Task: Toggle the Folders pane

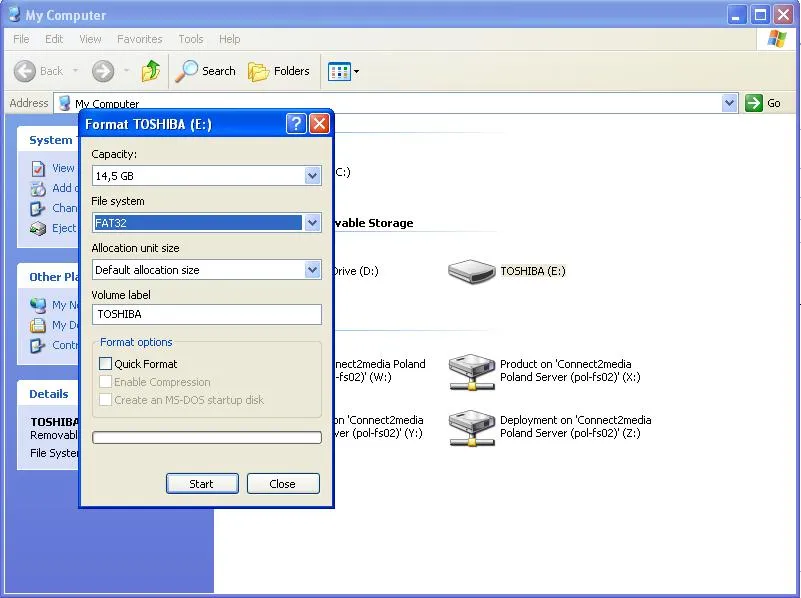Action: [x=279, y=71]
